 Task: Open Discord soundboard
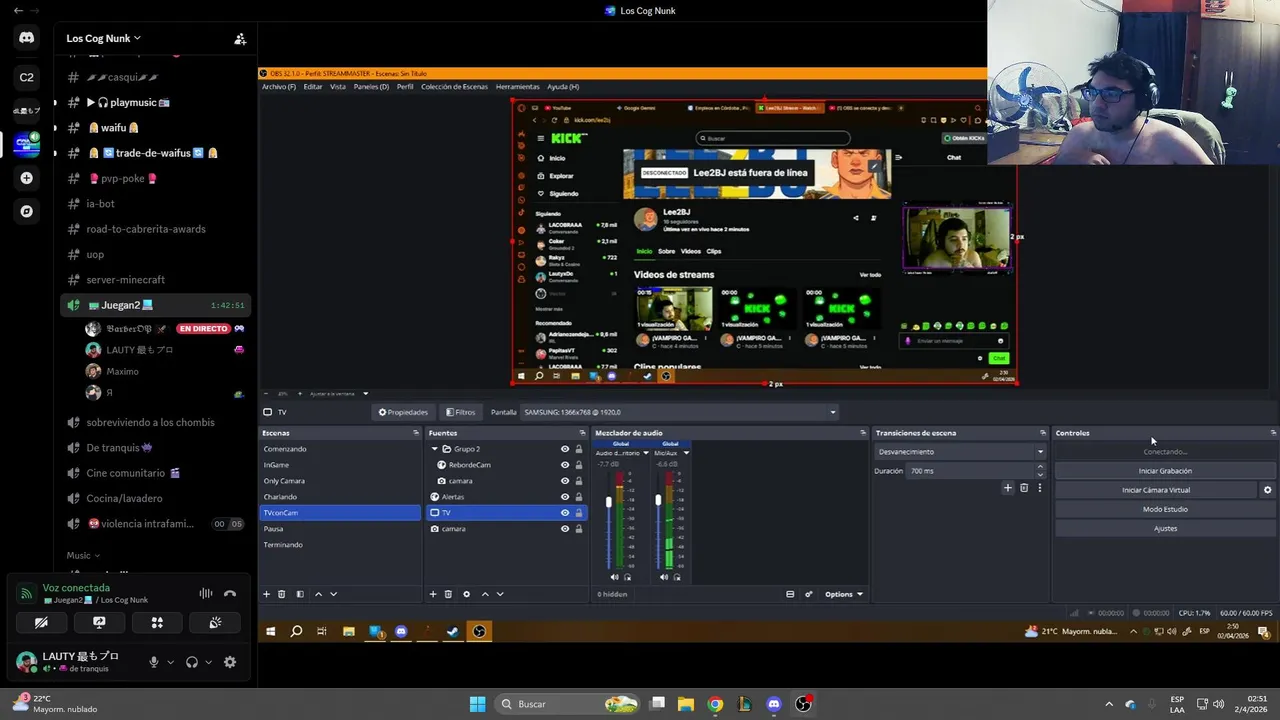coord(215,622)
